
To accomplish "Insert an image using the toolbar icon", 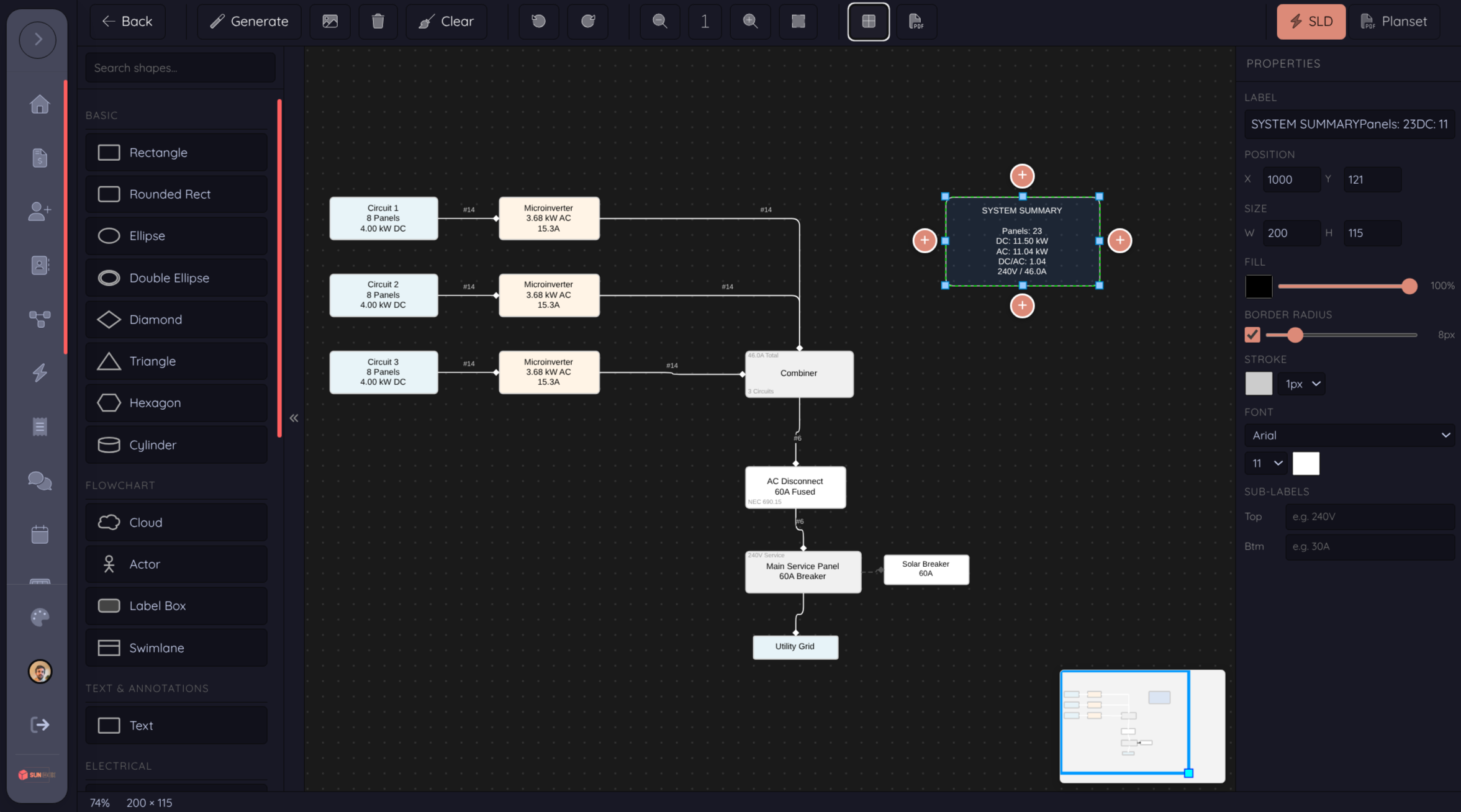I will pos(330,21).
